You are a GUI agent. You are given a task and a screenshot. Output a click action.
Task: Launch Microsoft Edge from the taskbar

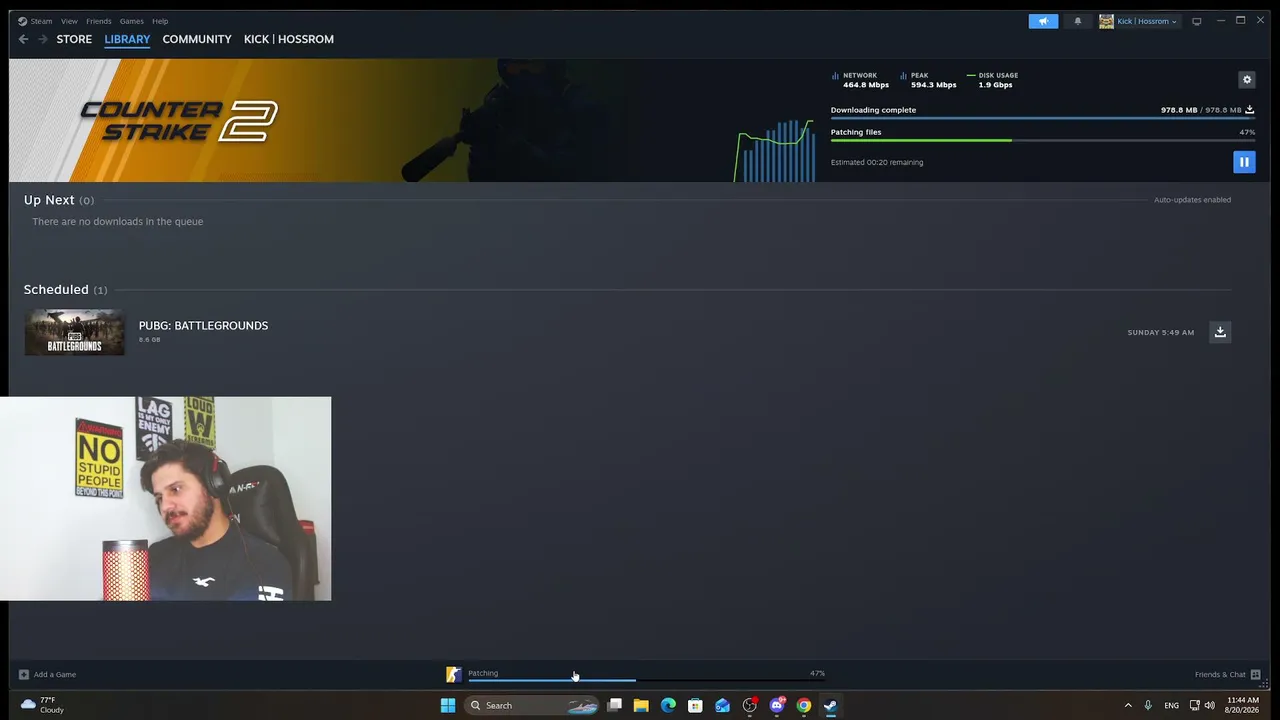[x=668, y=705]
